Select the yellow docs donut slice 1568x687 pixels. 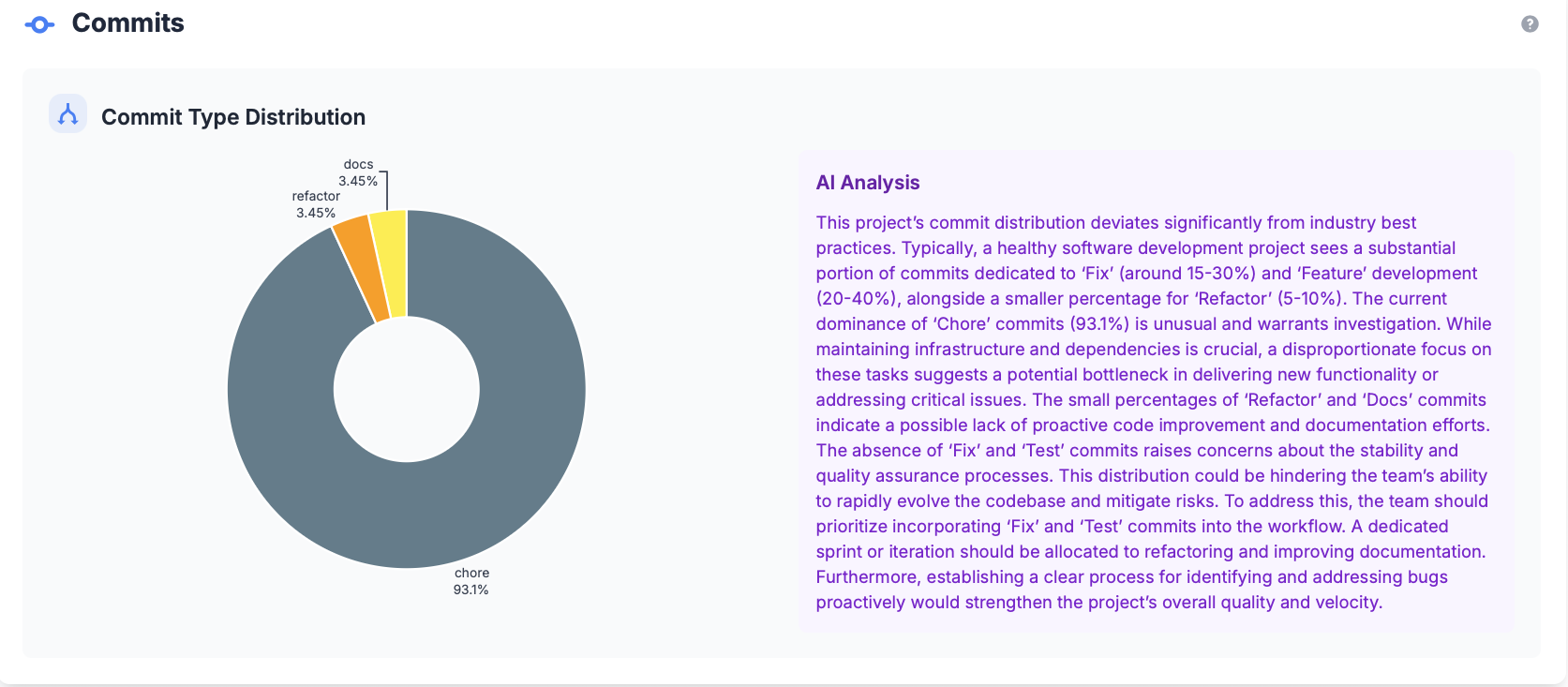click(391, 262)
